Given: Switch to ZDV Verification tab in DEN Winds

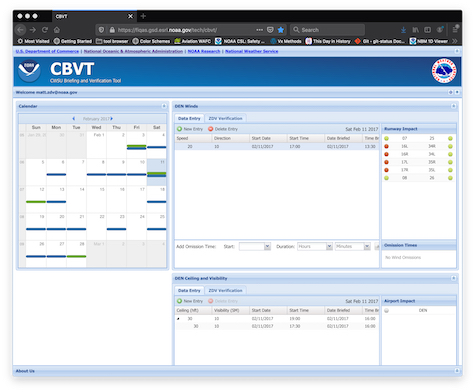Looking at the screenshot, I should (x=225, y=118).
